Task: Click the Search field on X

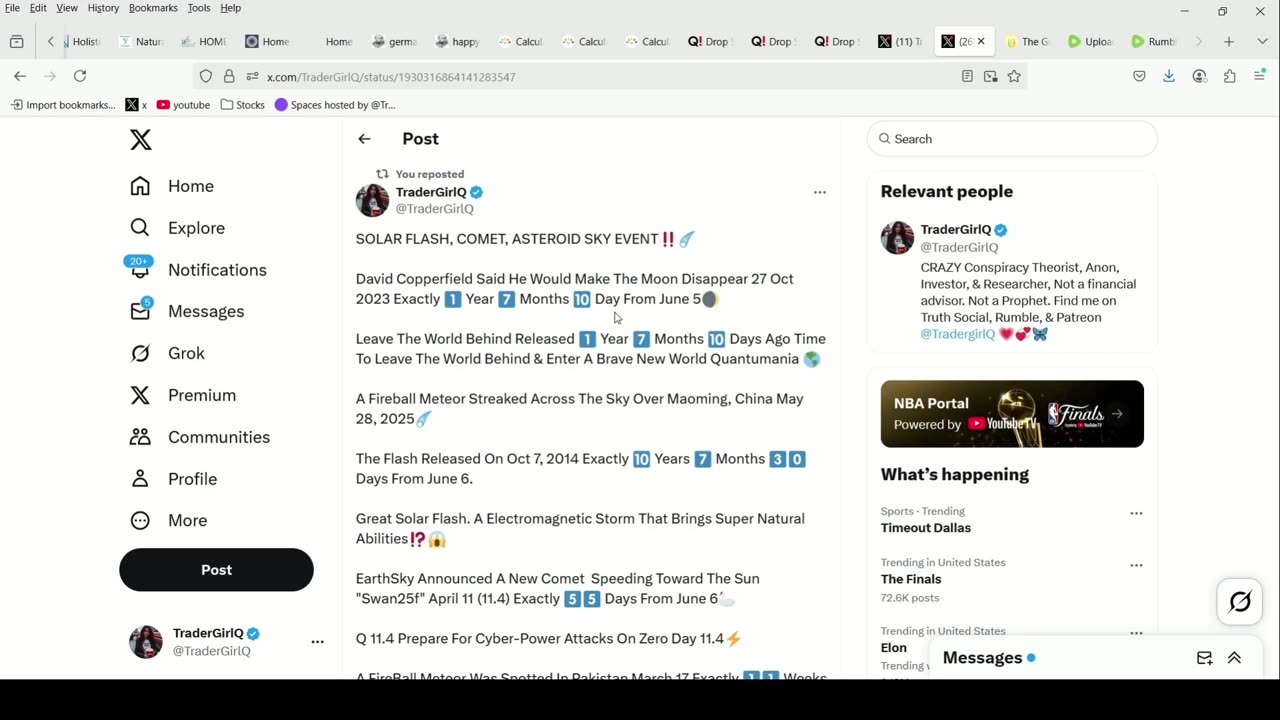Action: click(x=1012, y=139)
